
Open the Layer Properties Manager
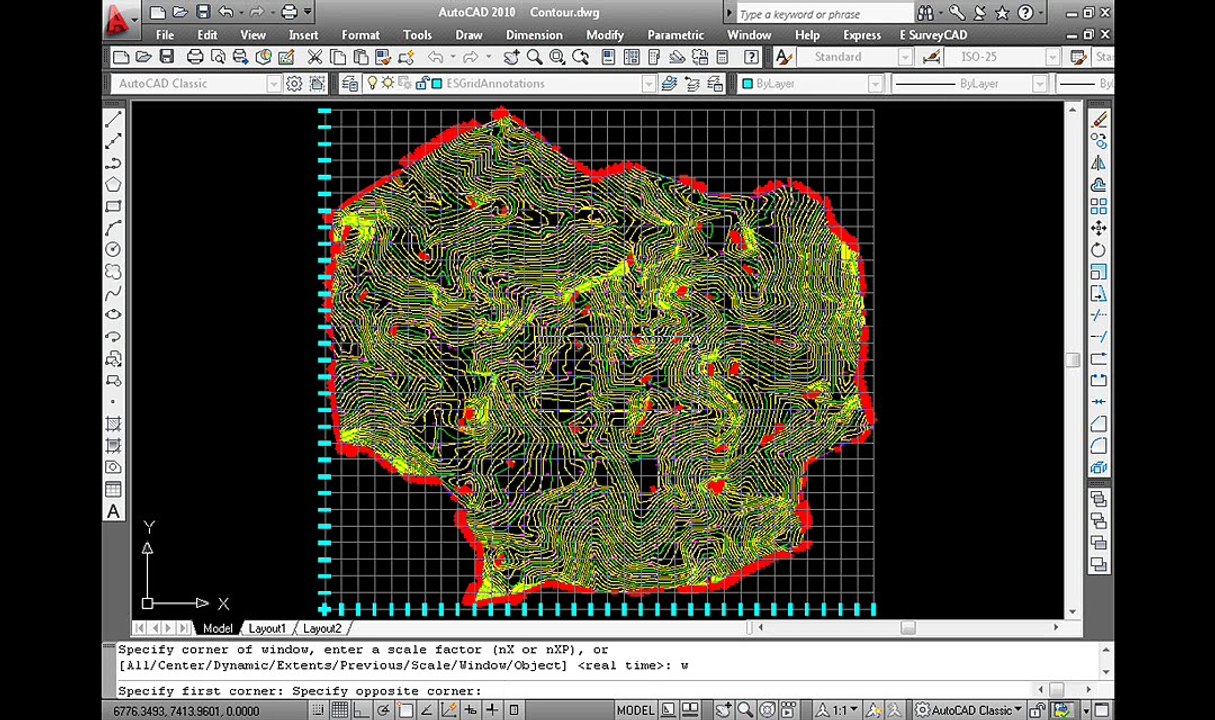point(348,83)
